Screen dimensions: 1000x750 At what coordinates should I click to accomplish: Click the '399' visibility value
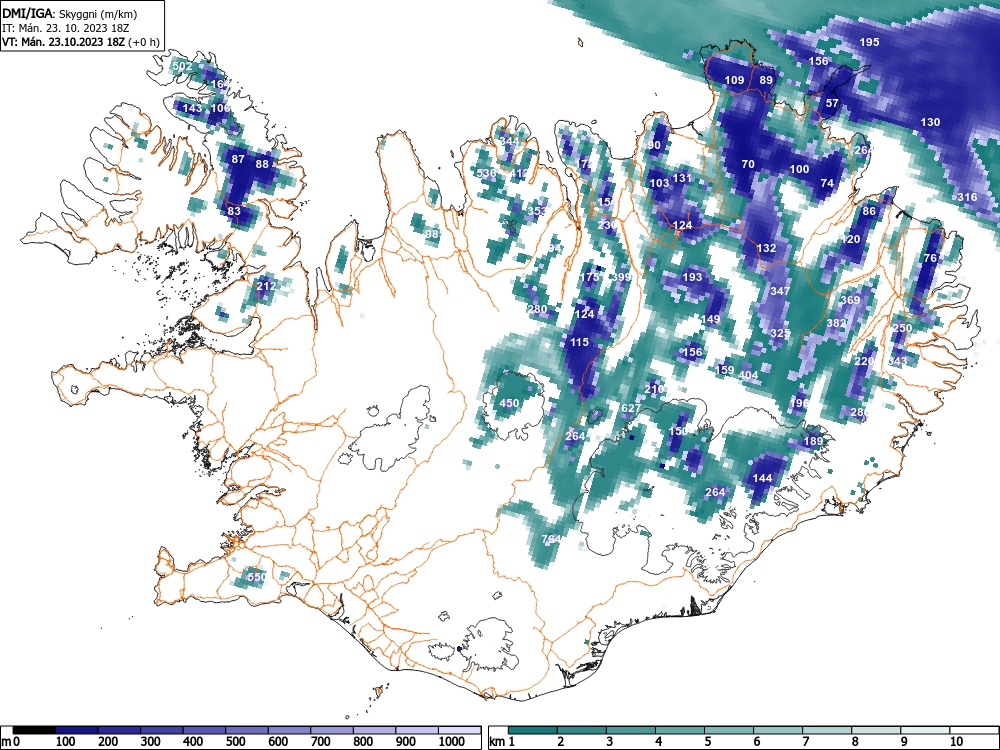pos(621,277)
